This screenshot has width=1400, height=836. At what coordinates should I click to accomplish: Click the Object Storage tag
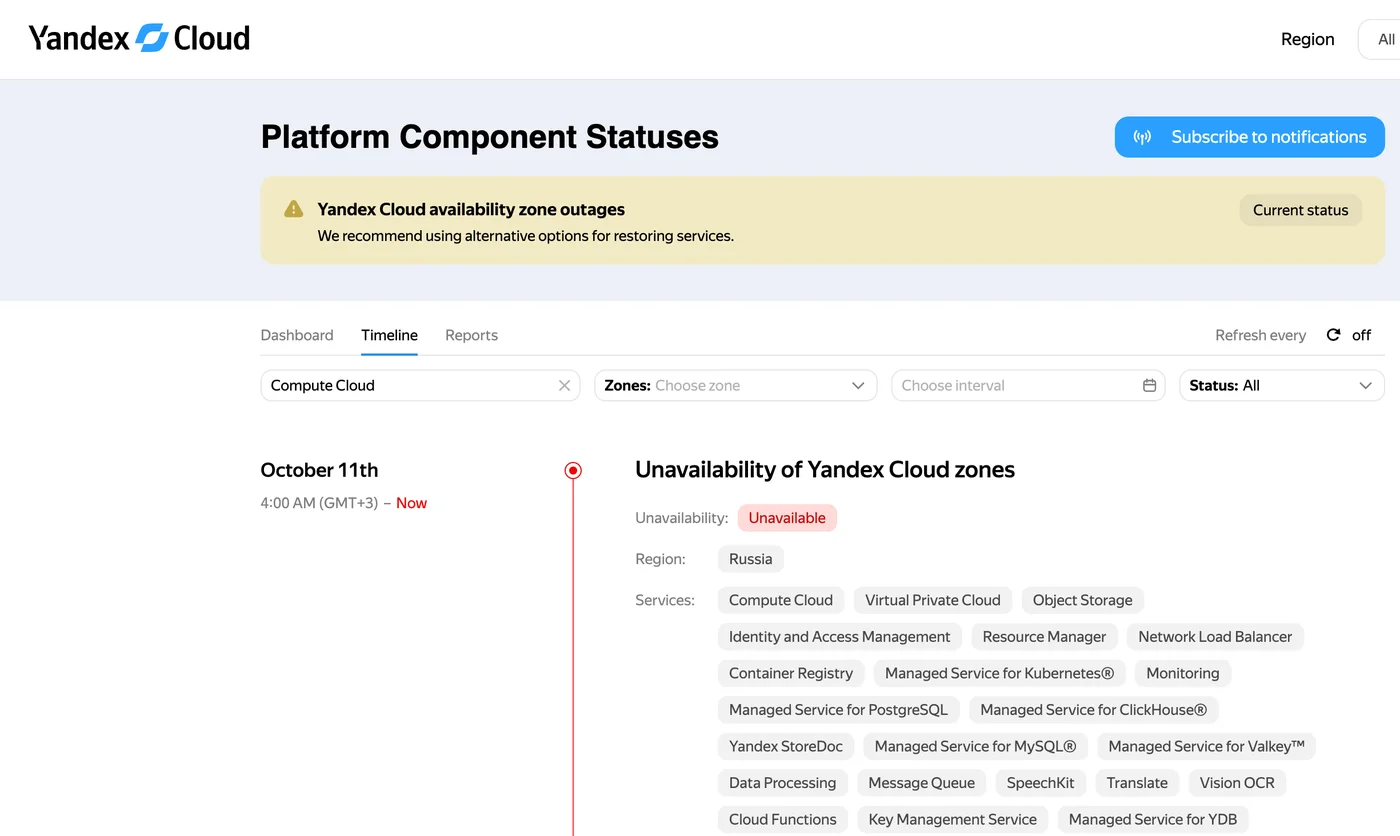1083,600
